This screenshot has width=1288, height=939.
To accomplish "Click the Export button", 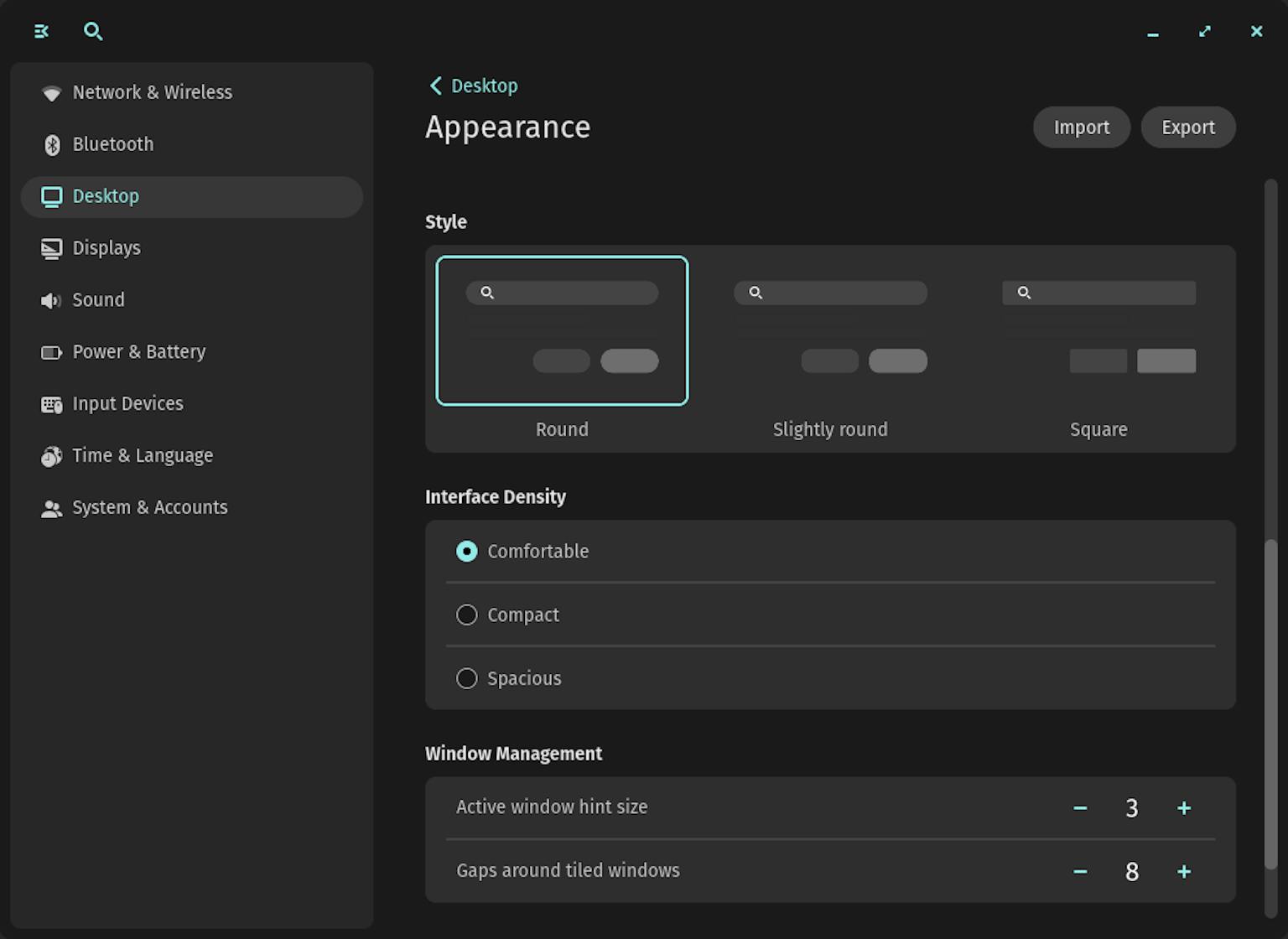I will pyautogui.click(x=1188, y=127).
